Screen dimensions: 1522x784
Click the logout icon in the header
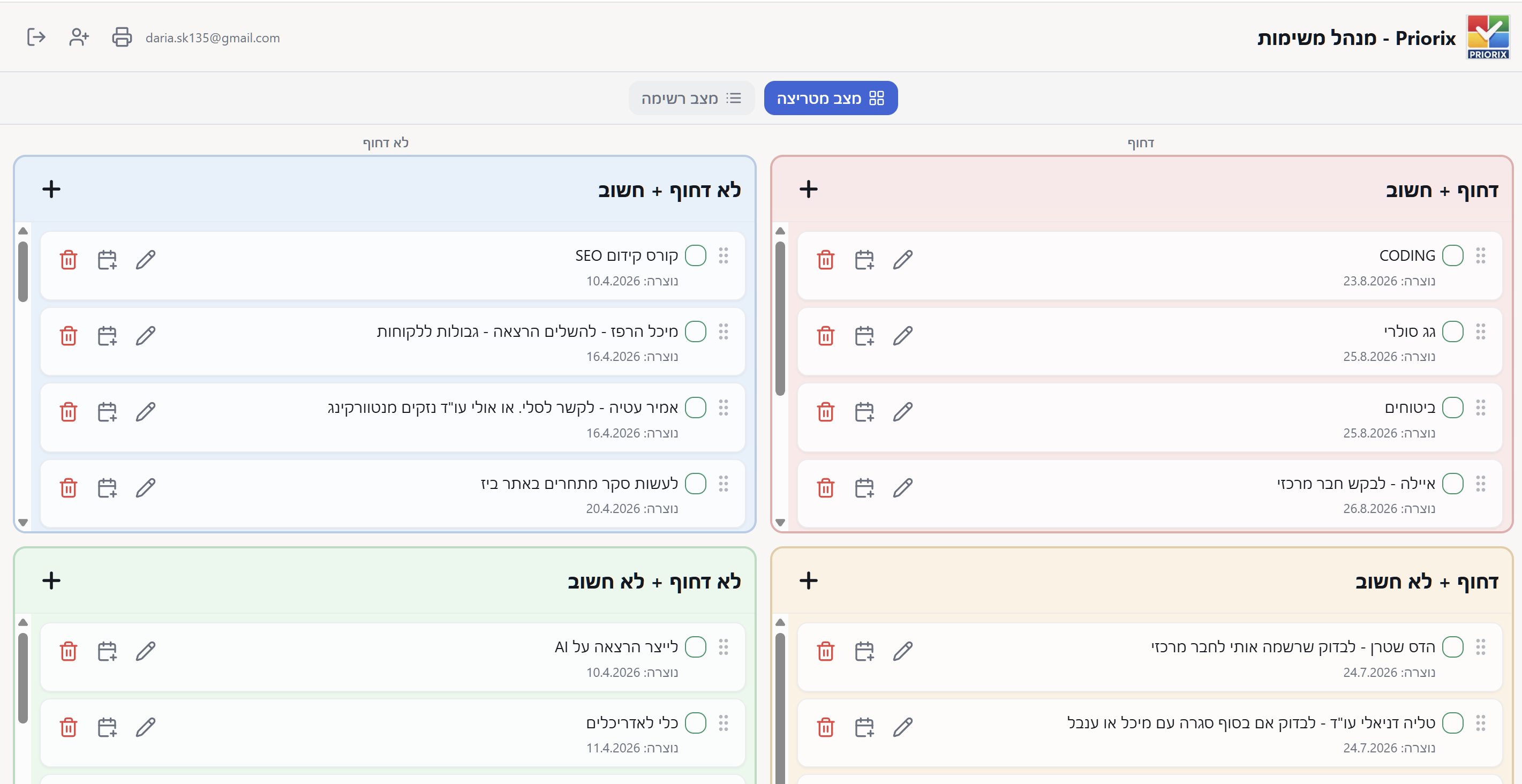pos(36,37)
